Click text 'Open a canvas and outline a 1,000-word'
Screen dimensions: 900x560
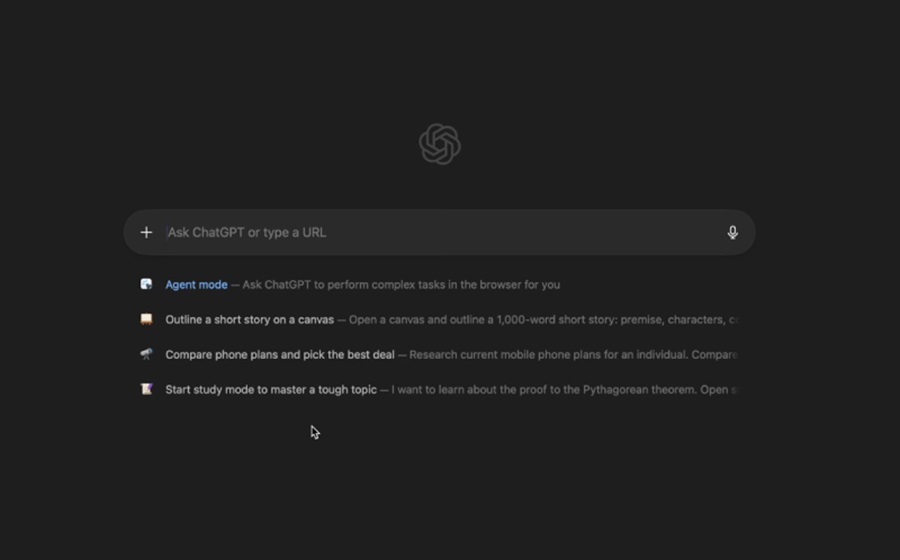450,320
